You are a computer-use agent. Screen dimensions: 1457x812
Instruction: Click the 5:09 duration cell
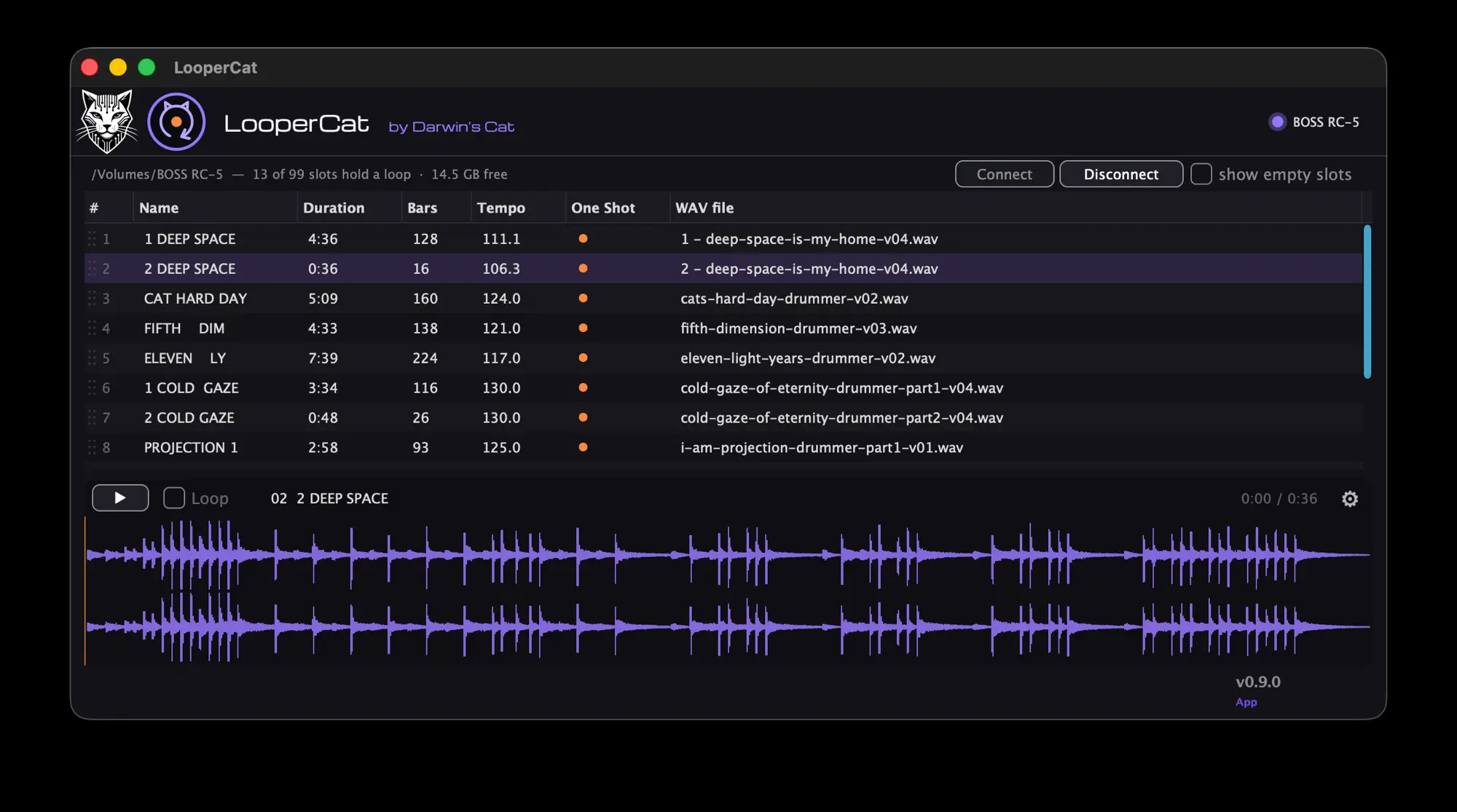point(323,299)
